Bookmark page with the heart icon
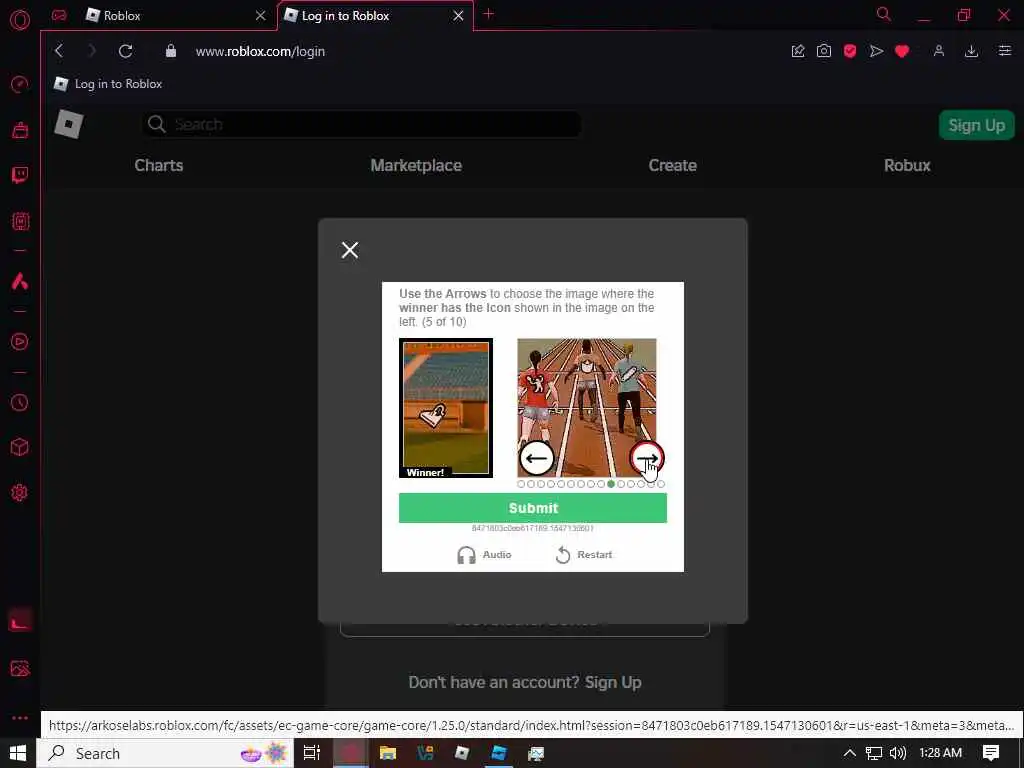Screen dimensions: 1024x768 coord(902,51)
